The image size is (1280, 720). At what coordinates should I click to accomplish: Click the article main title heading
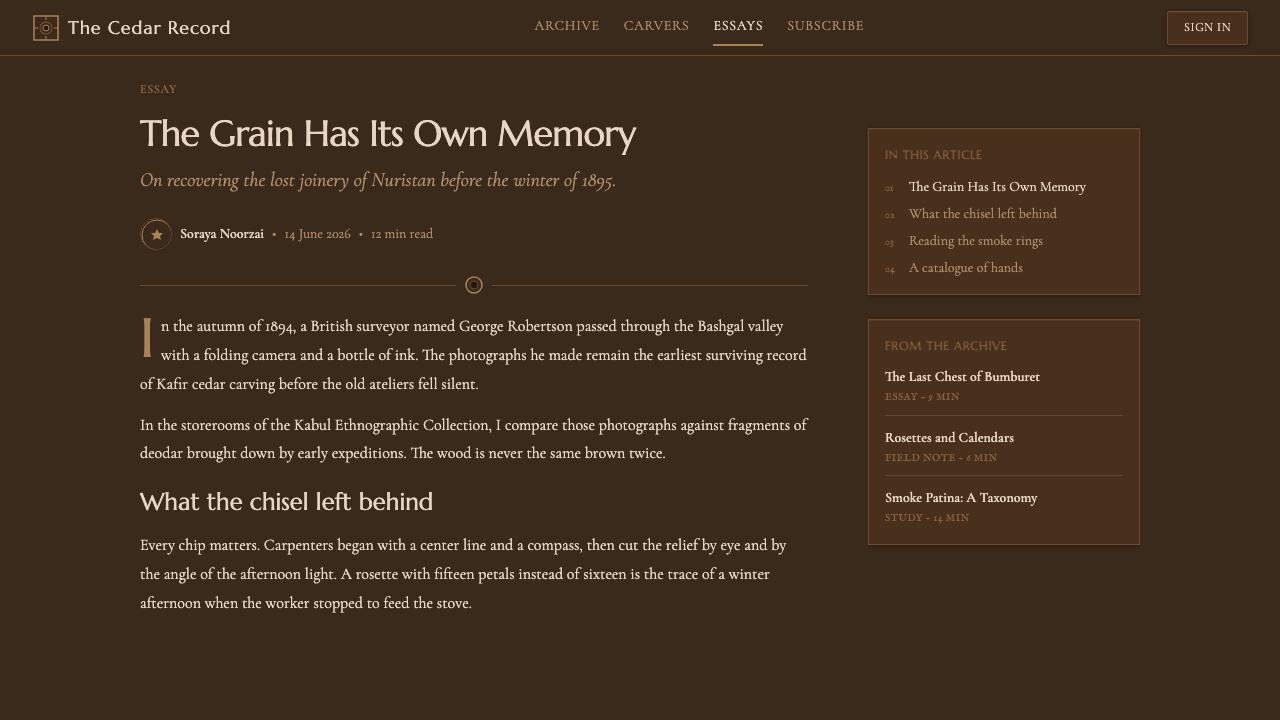(x=388, y=134)
